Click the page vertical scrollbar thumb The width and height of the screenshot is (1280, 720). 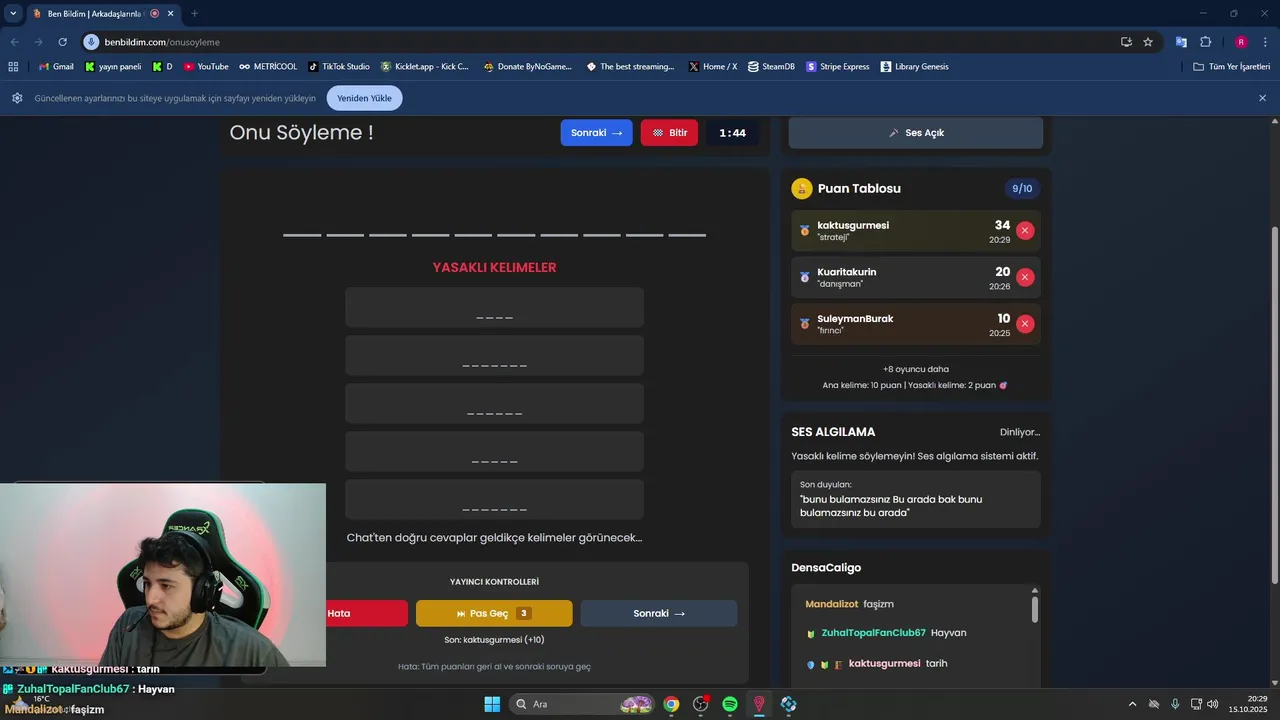(x=1275, y=405)
